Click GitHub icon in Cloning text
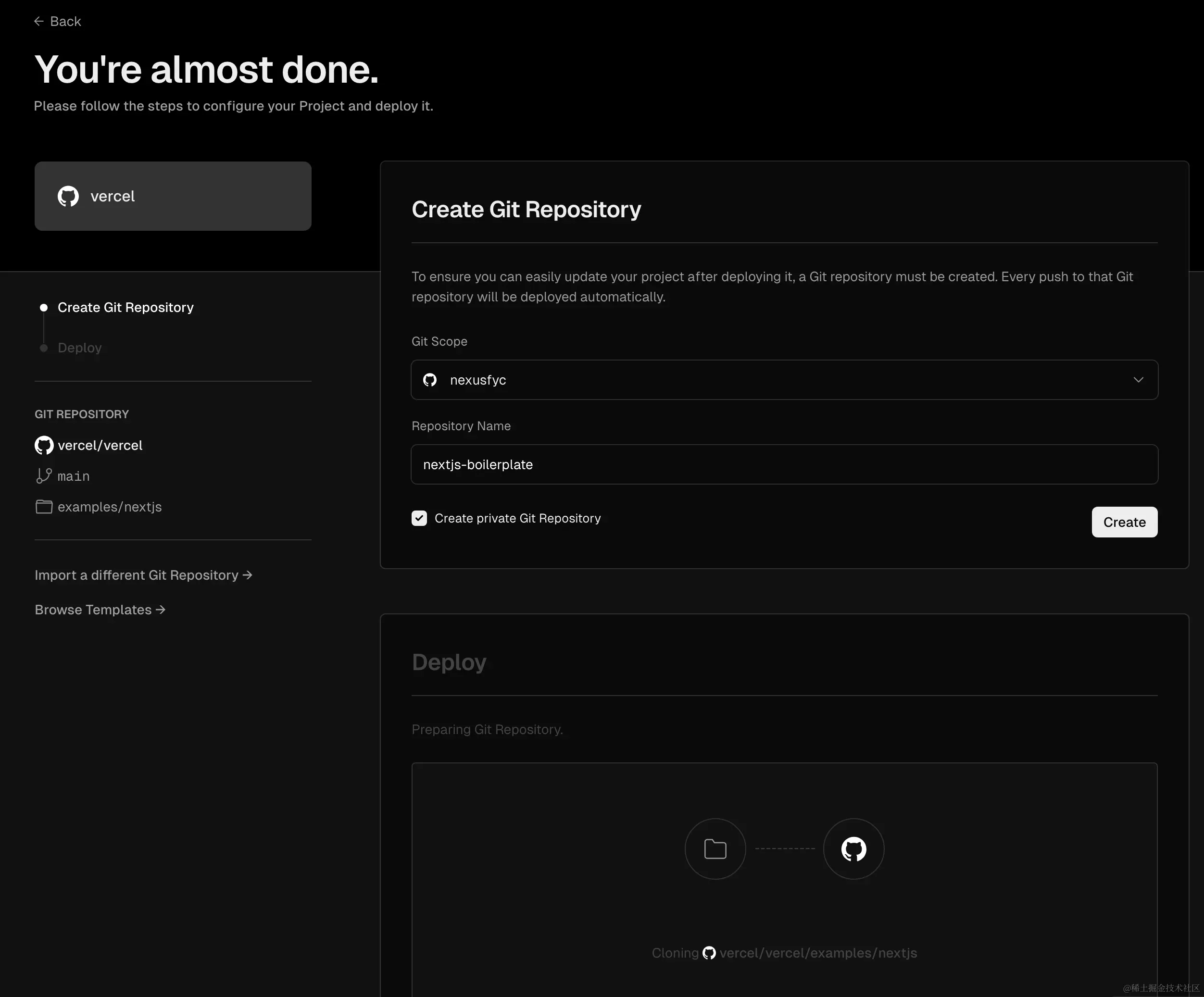Screen dimensions: 1204x997 (709, 953)
